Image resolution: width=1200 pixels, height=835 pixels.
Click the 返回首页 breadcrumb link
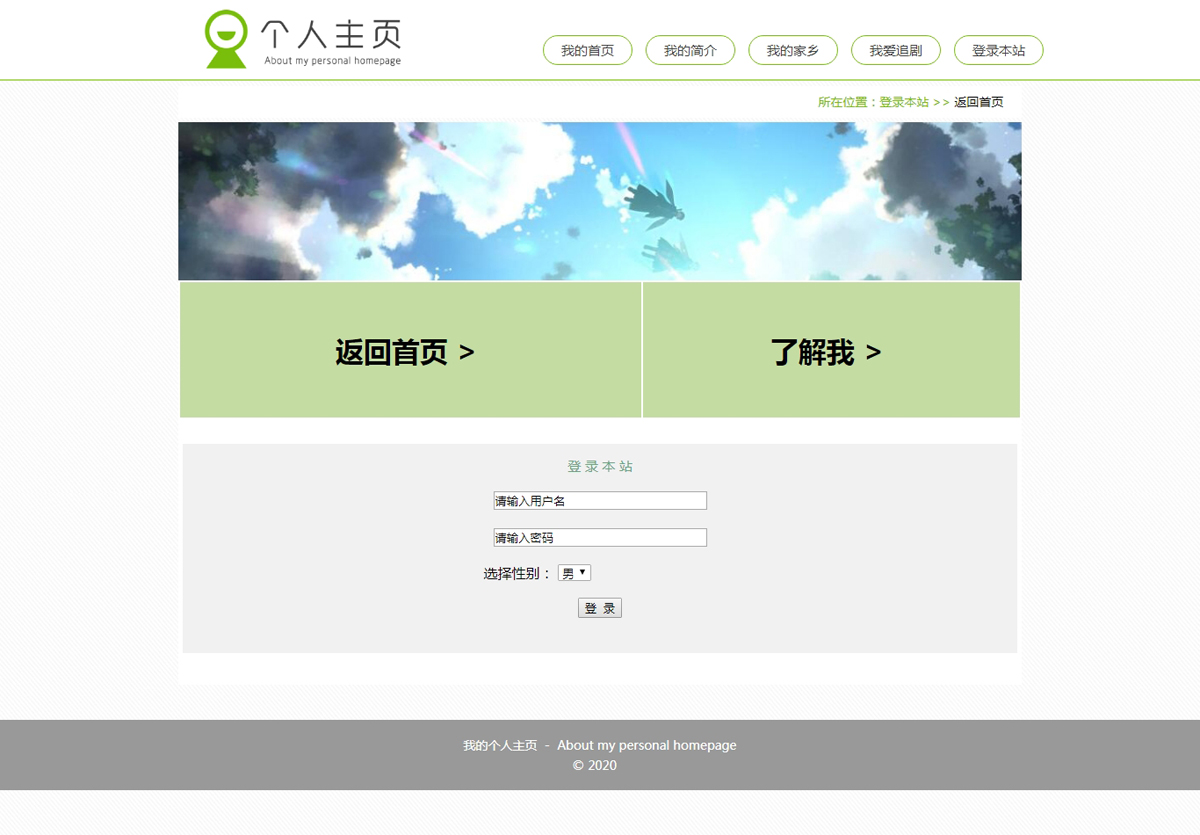coord(978,102)
